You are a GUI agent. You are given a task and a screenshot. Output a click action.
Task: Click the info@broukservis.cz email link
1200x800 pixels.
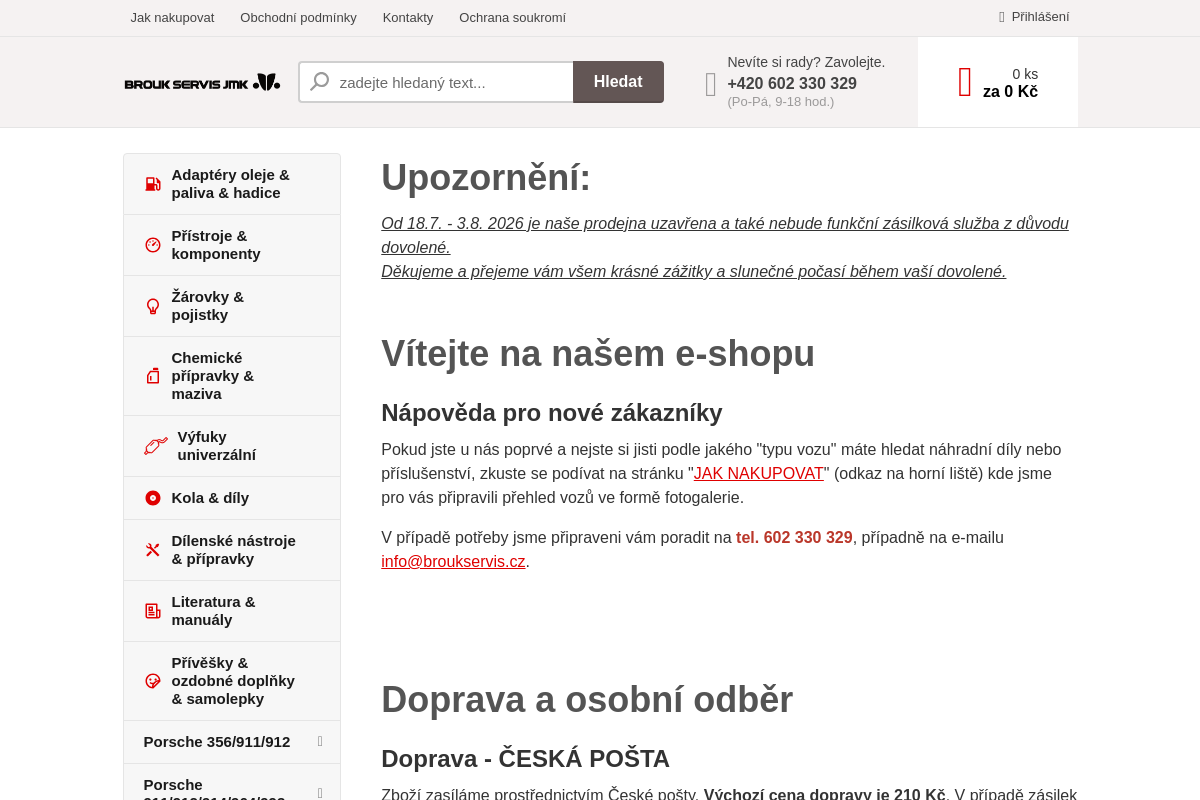click(x=453, y=562)
